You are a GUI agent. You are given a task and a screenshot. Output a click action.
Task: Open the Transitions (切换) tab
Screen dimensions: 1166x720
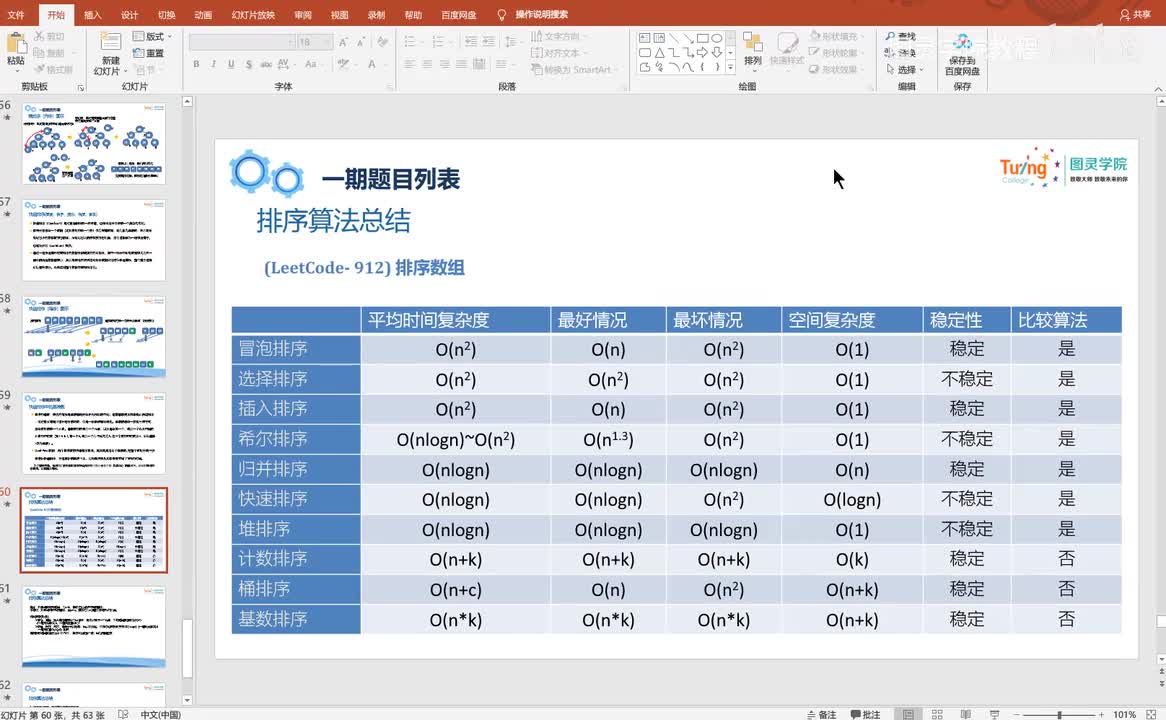(x=167, y=15)
